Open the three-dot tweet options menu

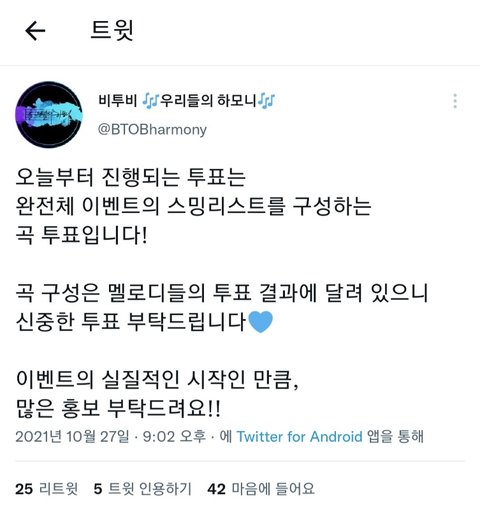(x=455, y=101)
